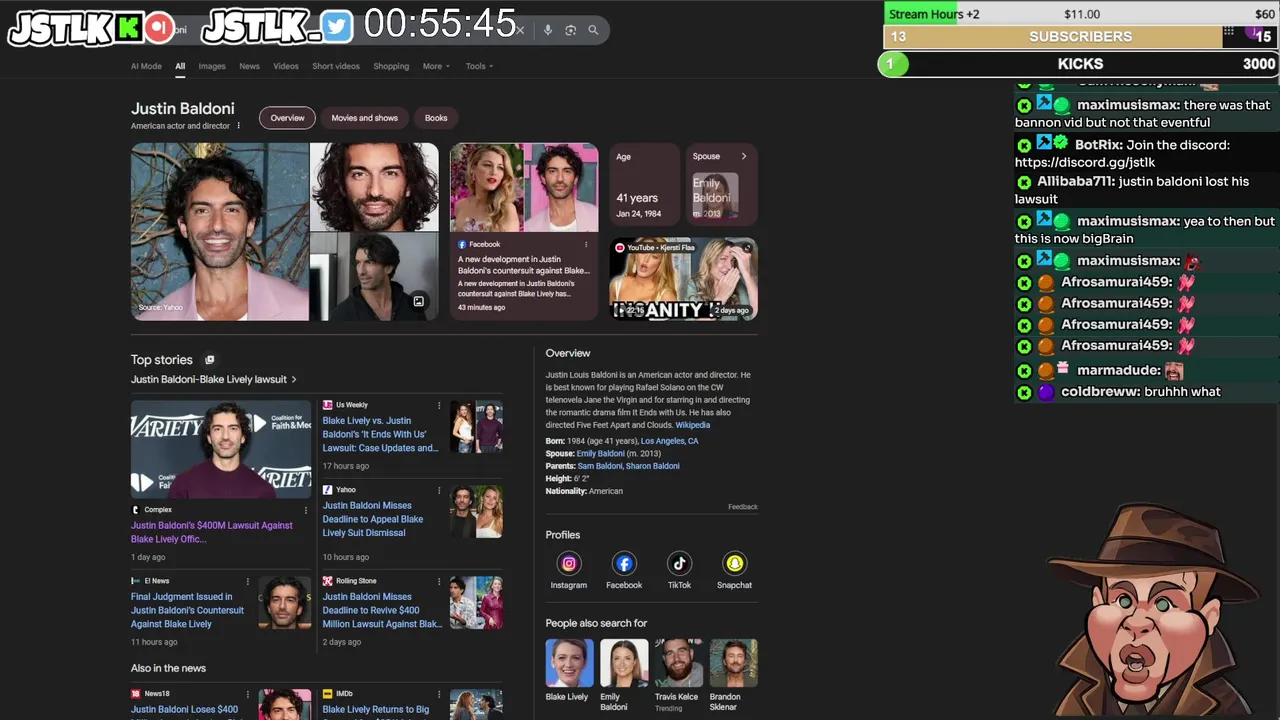Viewport: 1280px width, 720px height.
Task: Click the Sam Baldoni, Sharon Baldoni parents link
Action: pos(628,466)
